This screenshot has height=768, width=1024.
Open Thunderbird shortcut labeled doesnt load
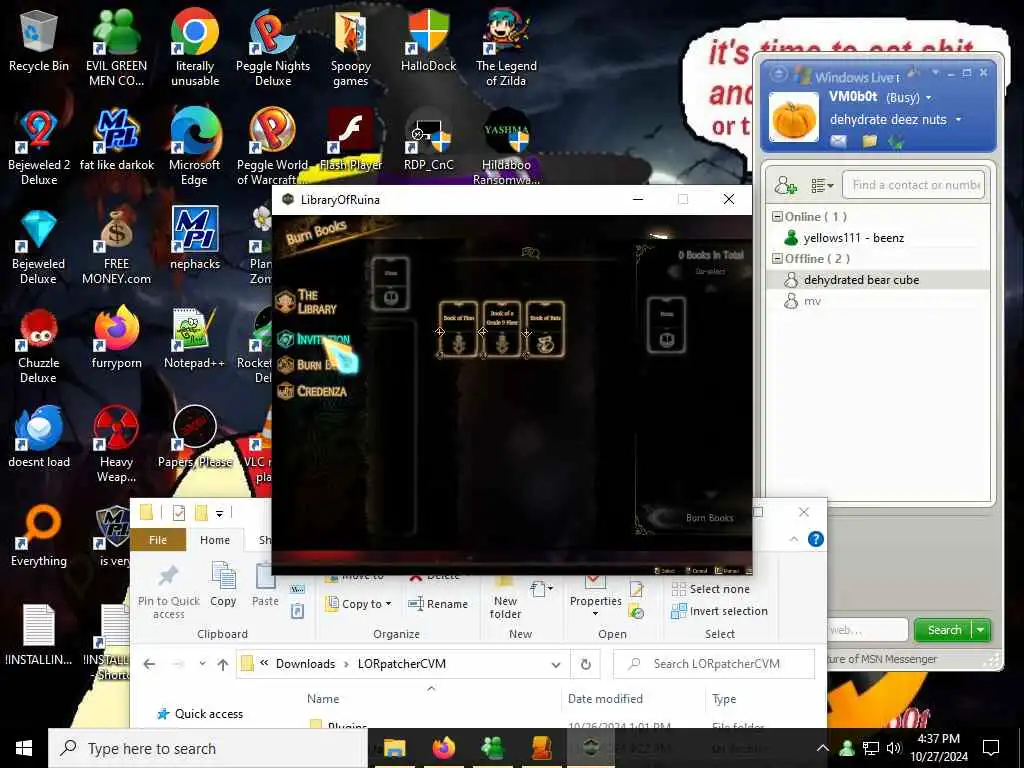pyautogui.click(x=39, y=438)
